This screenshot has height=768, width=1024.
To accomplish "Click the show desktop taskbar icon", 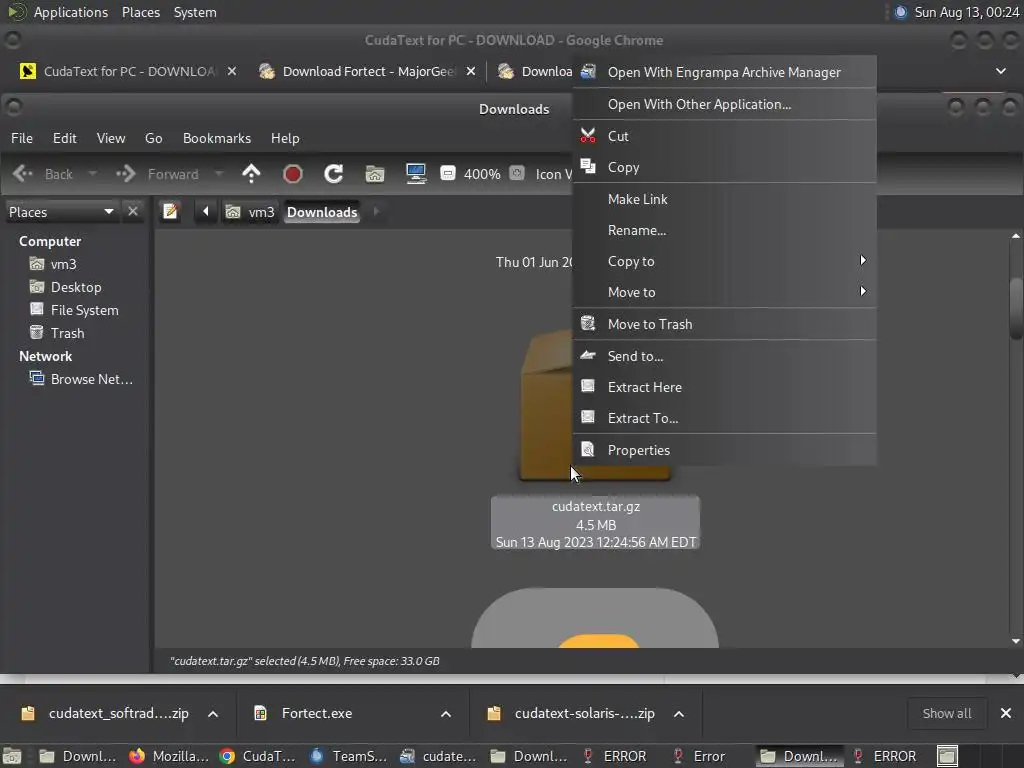I will coord(12,756).
